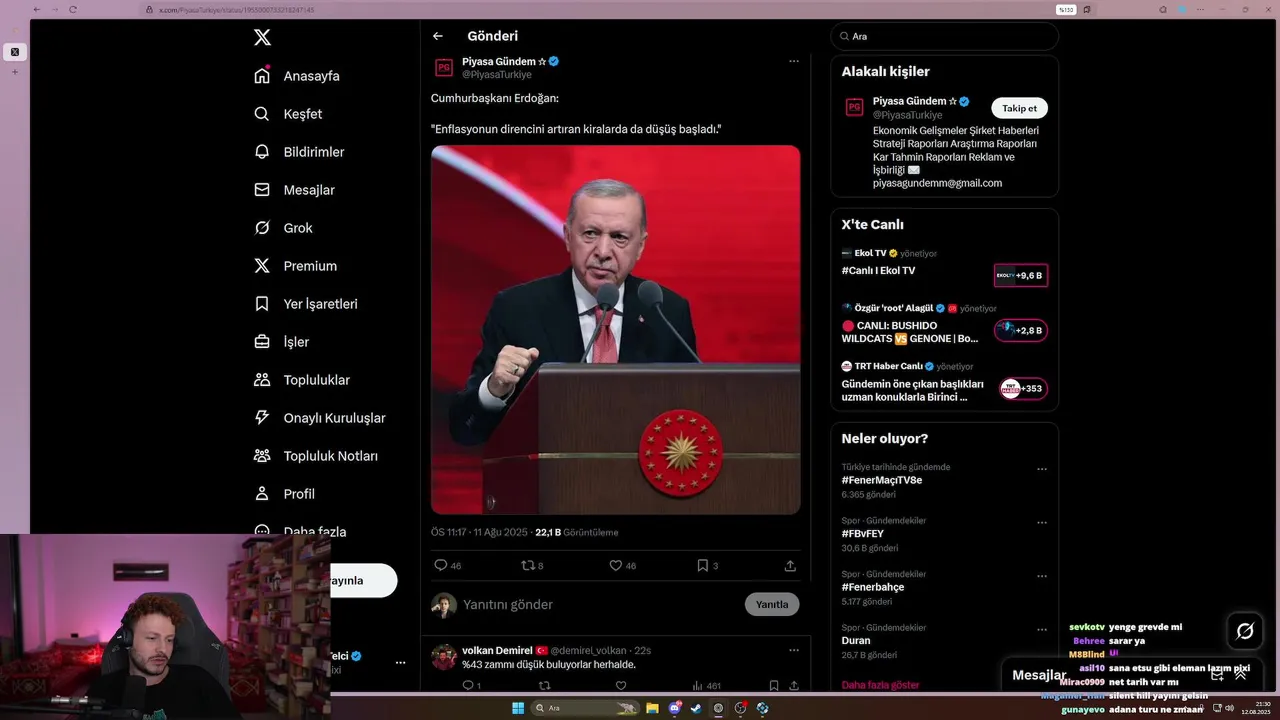Open the #FenerMaçıTV8e trend
The height and width of the screenshot is (720, 1280).
(x=882, y=480)
